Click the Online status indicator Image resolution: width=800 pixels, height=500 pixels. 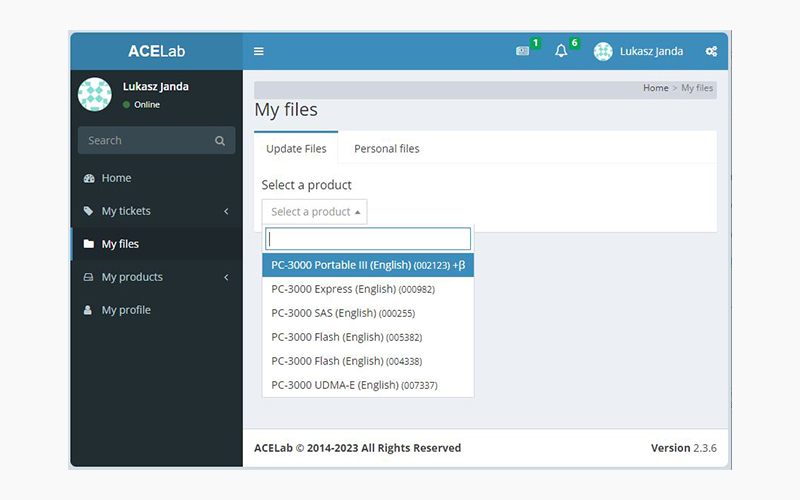coord(141,105)
